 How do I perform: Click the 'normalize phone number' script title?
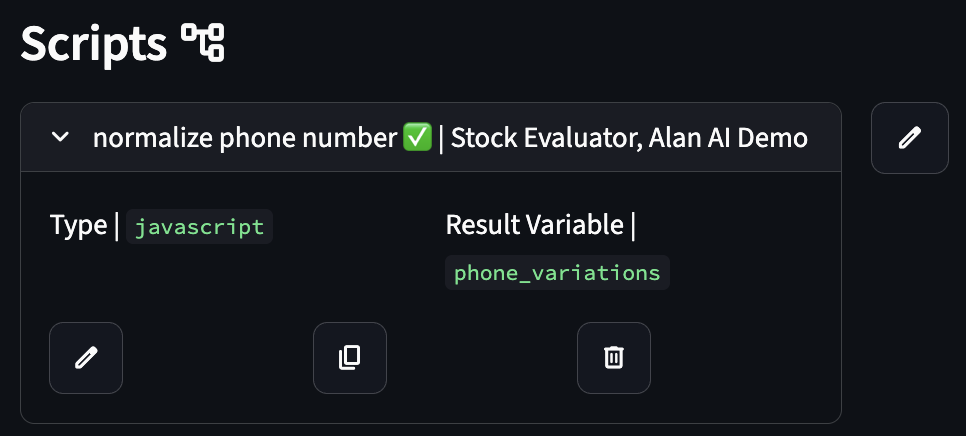click(244, 138)
